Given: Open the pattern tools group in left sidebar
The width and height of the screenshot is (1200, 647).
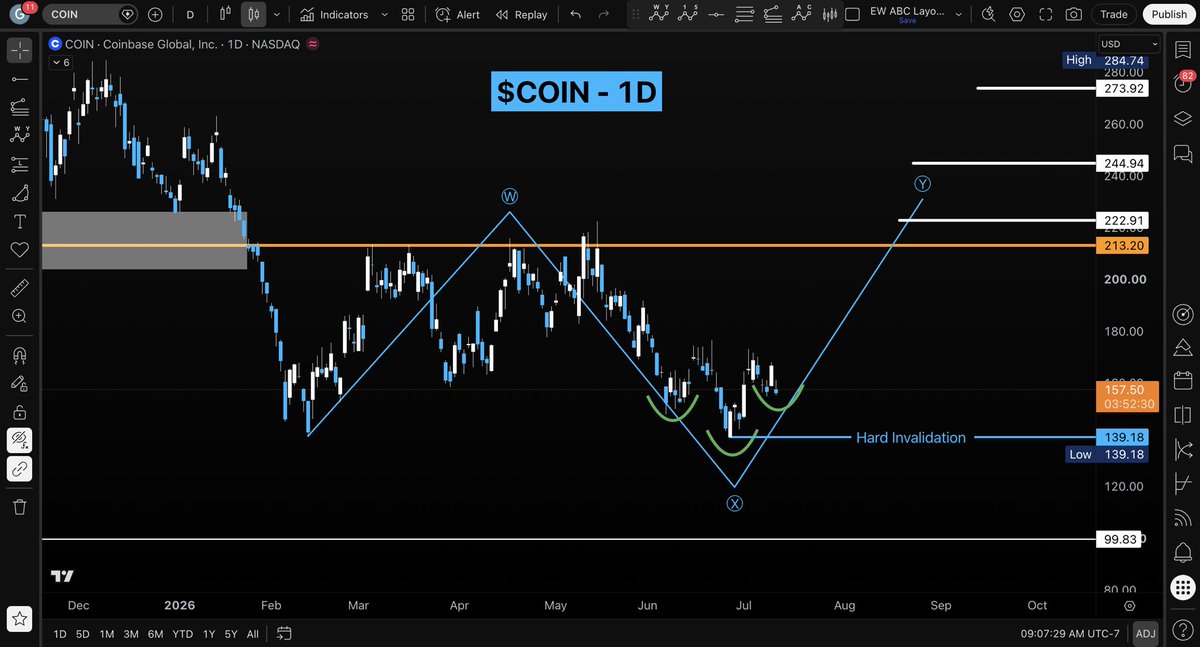Looking at the screenshot, I should point(20,135).
